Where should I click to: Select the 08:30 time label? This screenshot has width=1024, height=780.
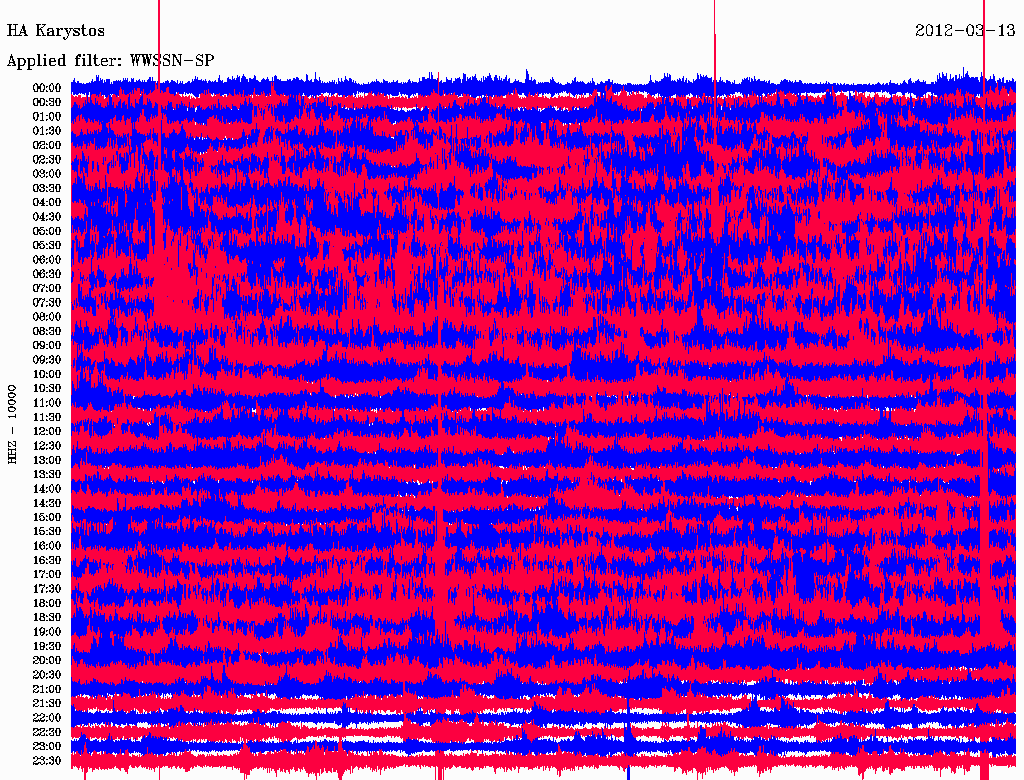47,331
